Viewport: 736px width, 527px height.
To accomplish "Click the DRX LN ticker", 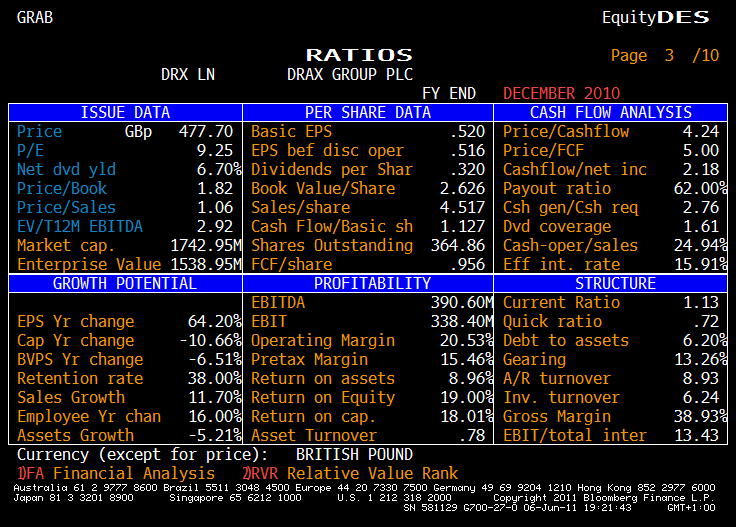I will (188, 74).
